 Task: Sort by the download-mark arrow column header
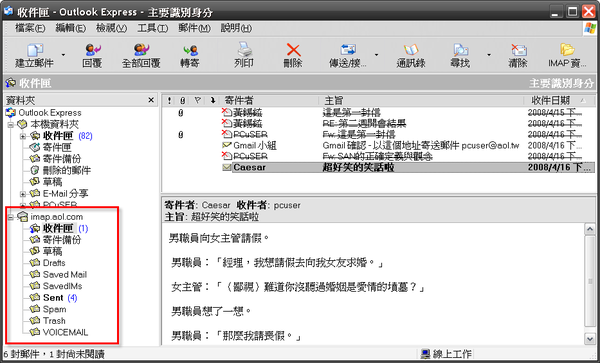213,101
